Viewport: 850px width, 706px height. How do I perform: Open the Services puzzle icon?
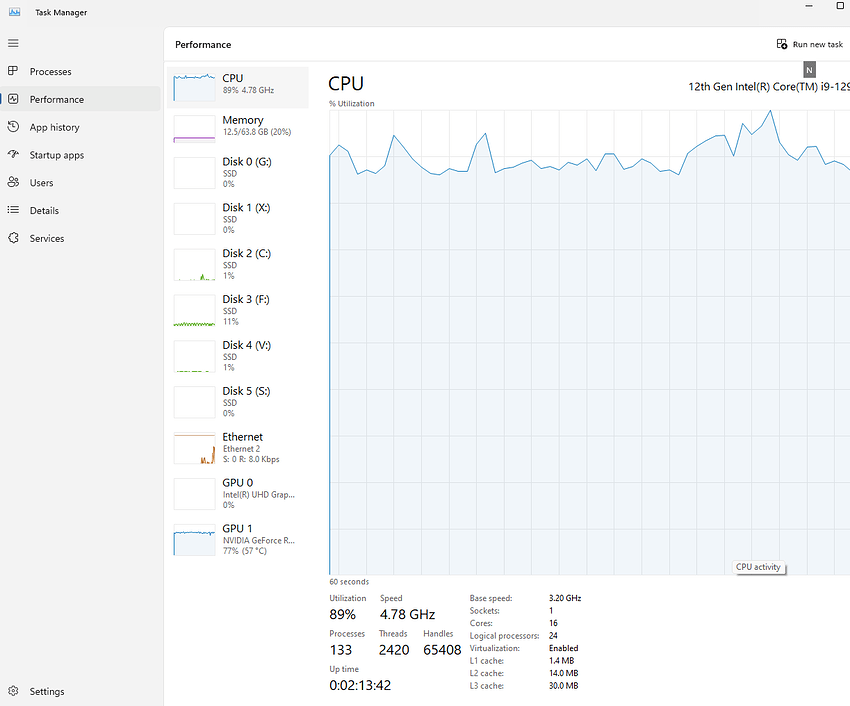13,238
